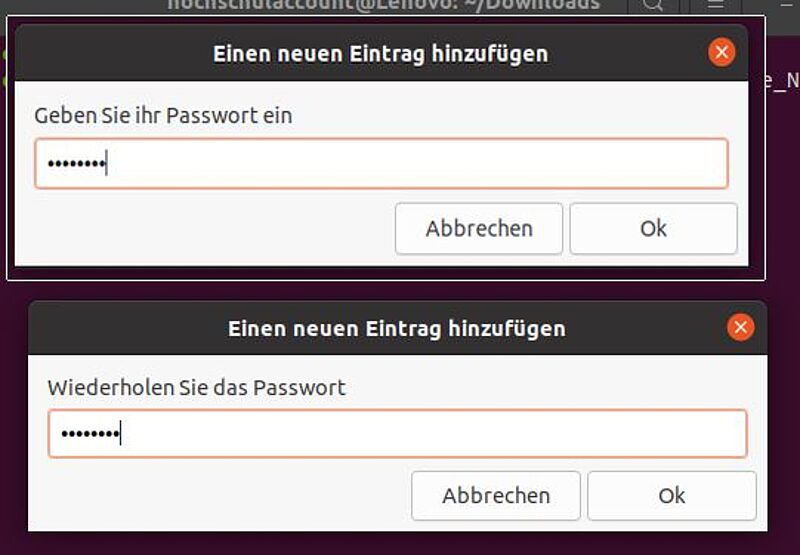
Task: Confirm with Ok in the repeat password dialog
Action: coord(671,496)
